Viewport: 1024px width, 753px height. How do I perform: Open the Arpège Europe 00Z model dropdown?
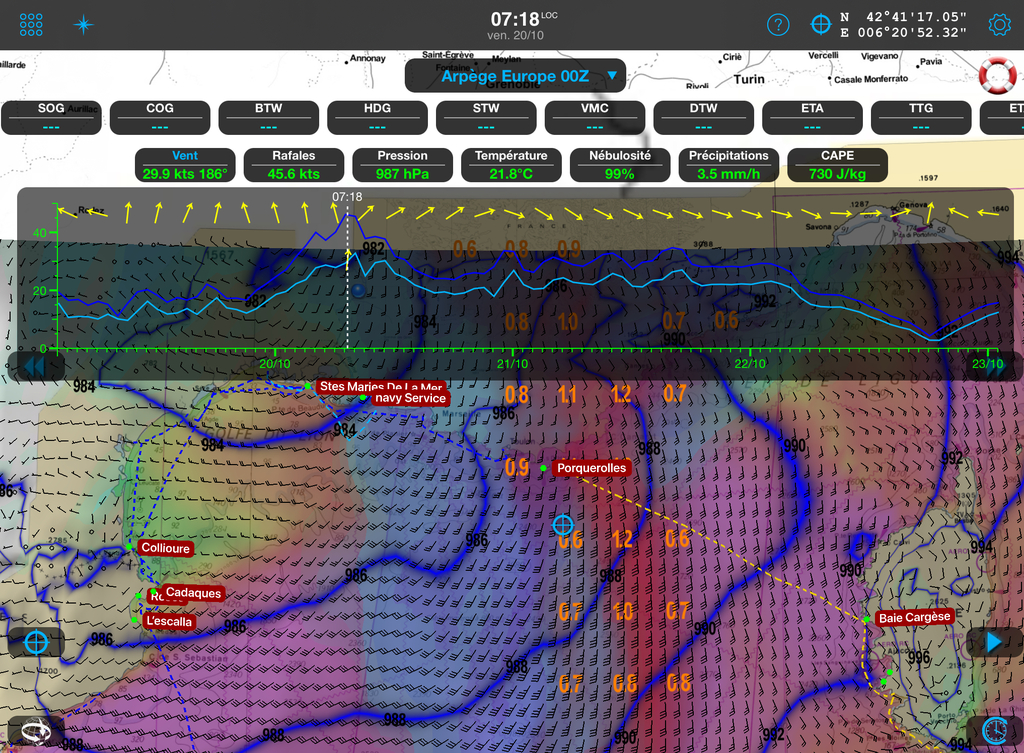pyautogui.click(x=515, y=76)
